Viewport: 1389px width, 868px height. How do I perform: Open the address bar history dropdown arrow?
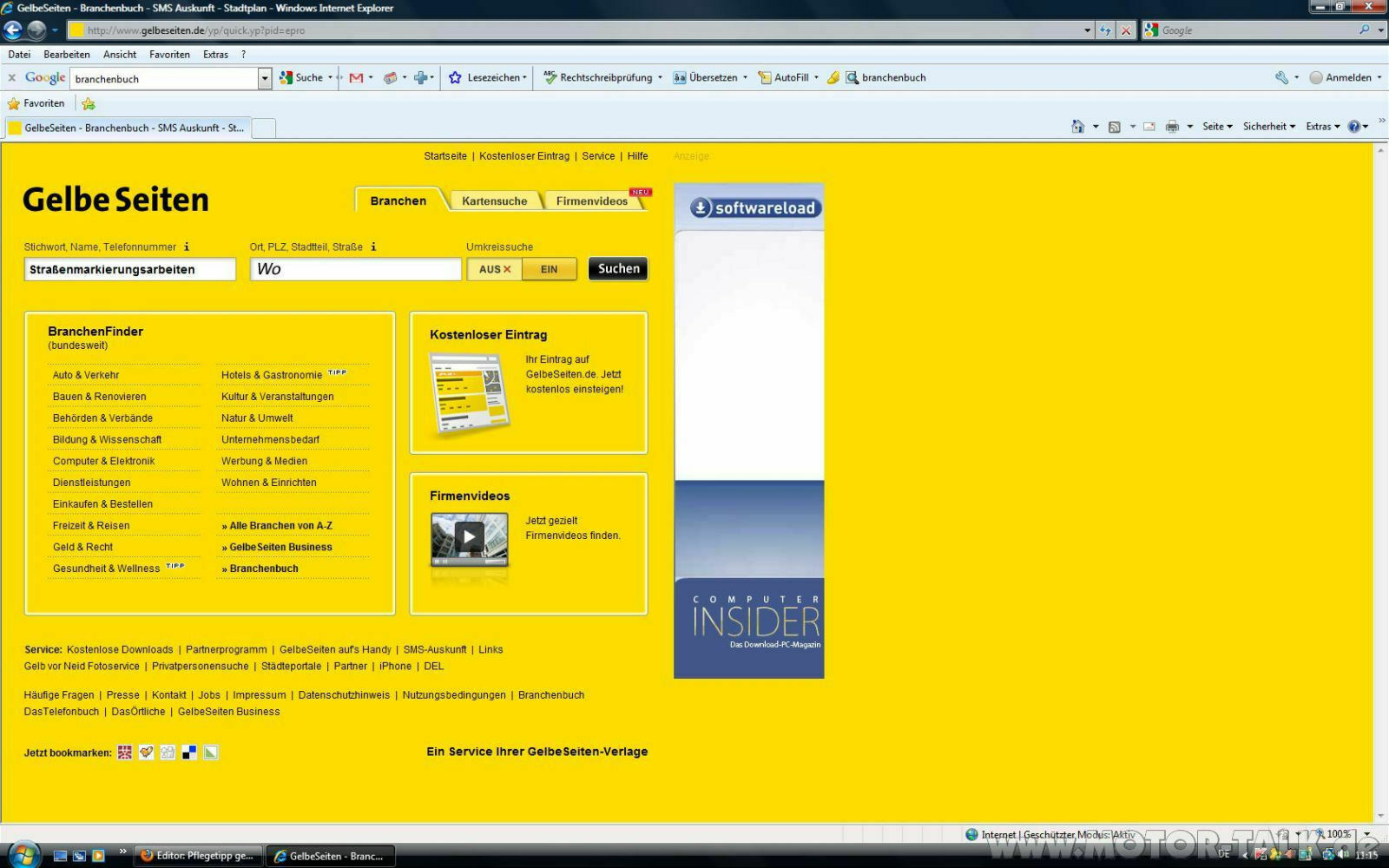(1087, 30)
